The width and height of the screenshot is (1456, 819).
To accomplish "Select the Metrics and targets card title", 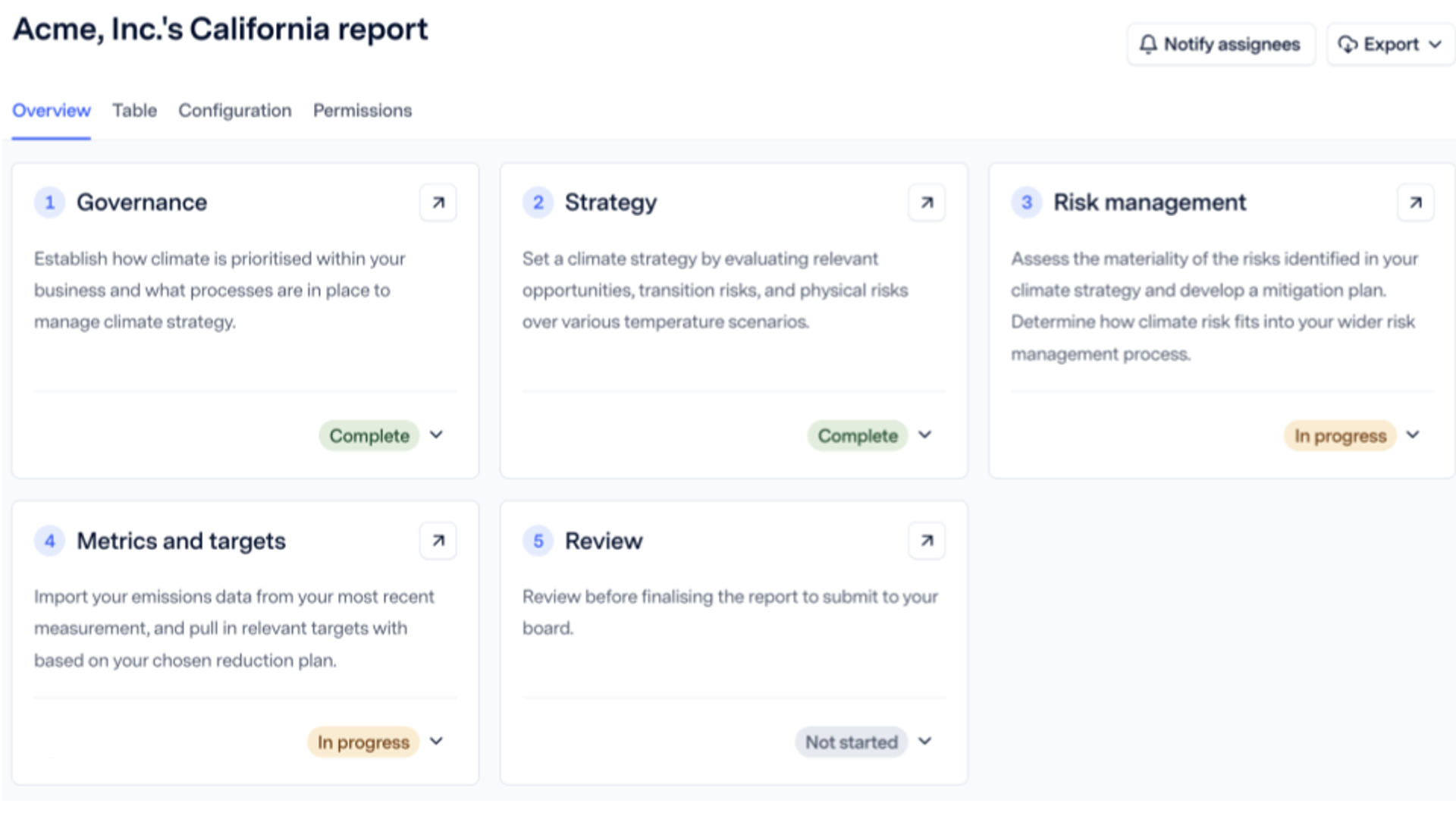I will (x=181, y=541).
